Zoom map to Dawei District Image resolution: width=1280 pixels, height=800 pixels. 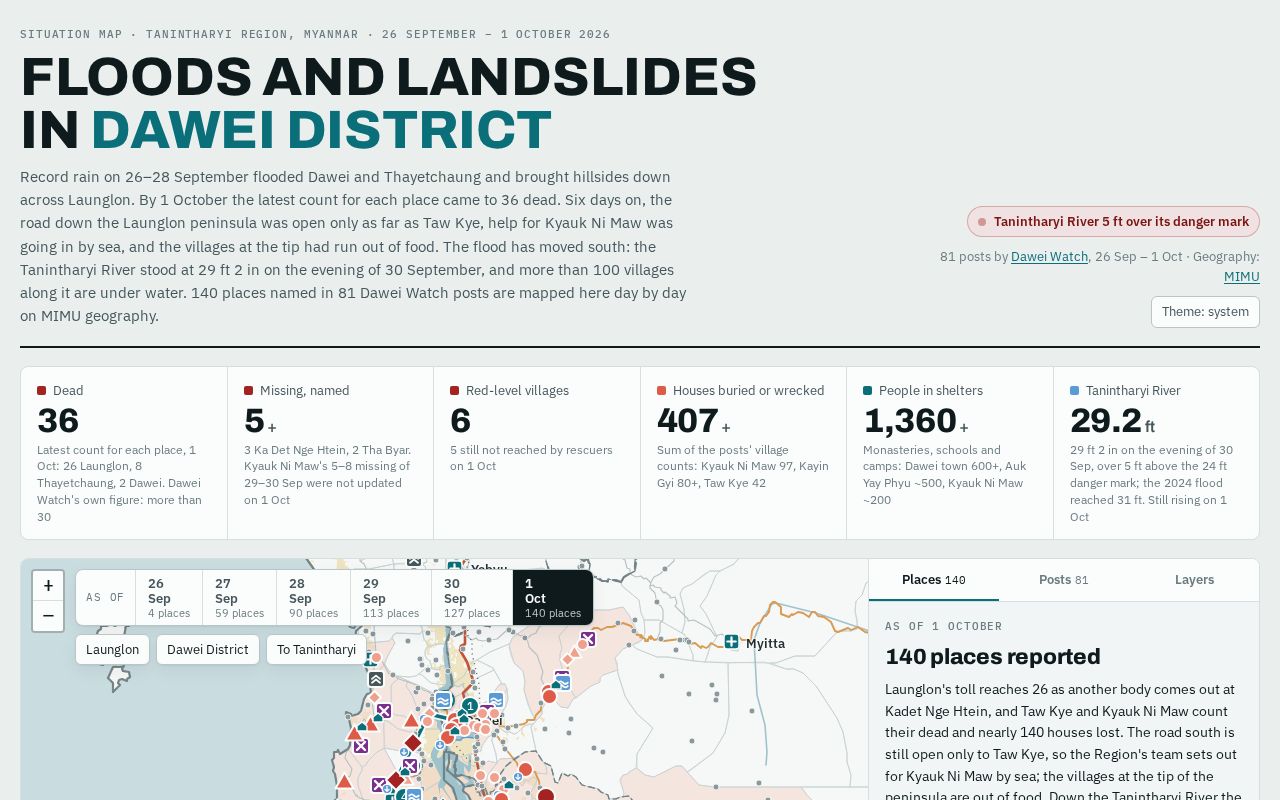pos(208,650)
